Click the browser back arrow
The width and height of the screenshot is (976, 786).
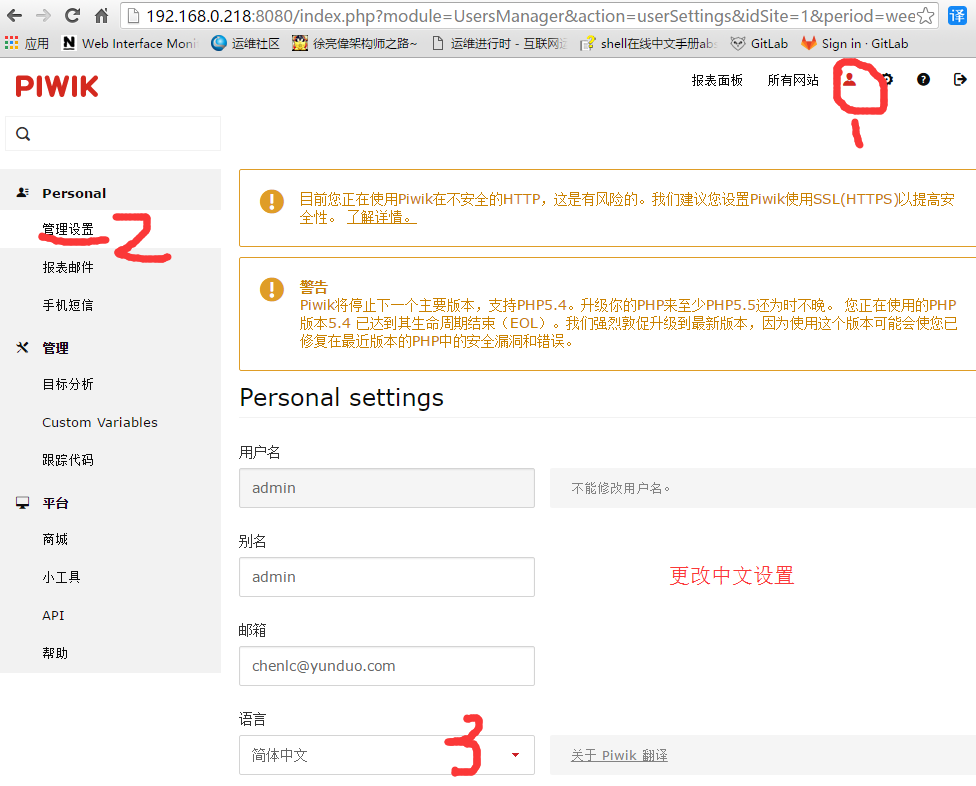pyautogui.click(x=14, y=16)
